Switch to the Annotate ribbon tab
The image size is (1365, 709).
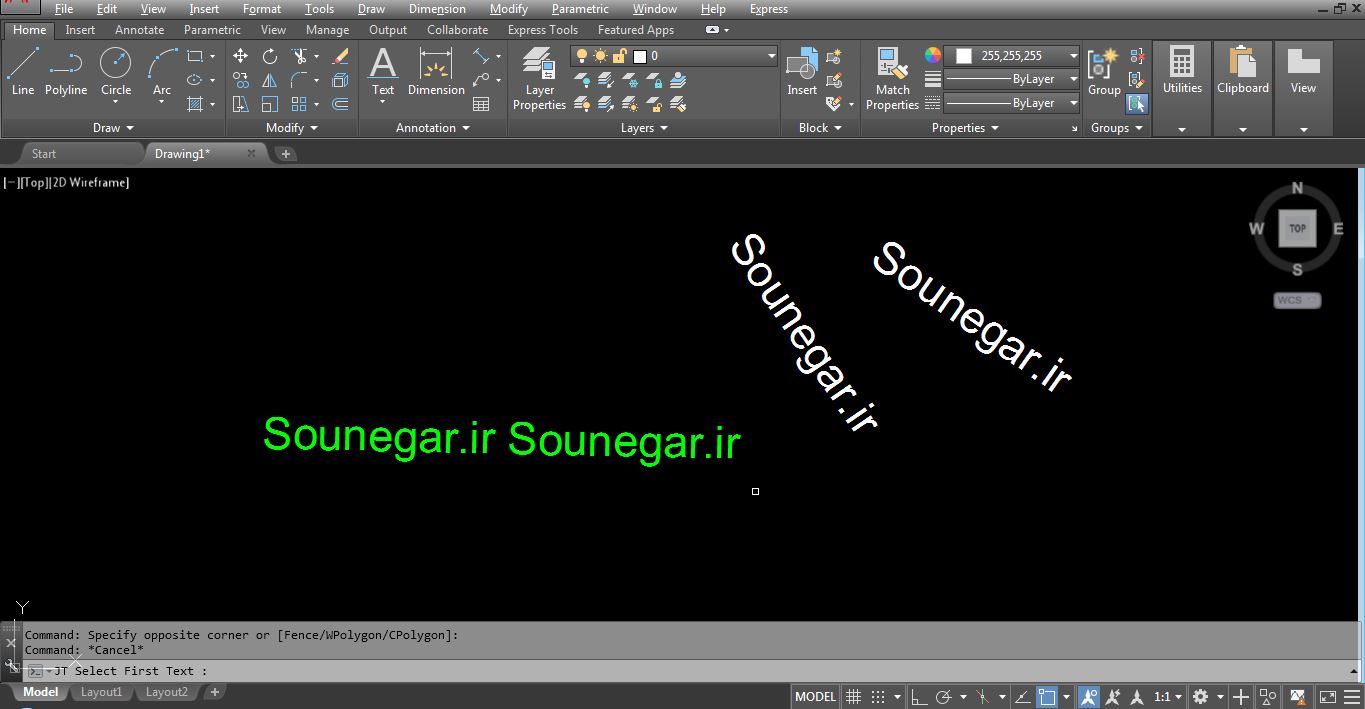point(139,30)
